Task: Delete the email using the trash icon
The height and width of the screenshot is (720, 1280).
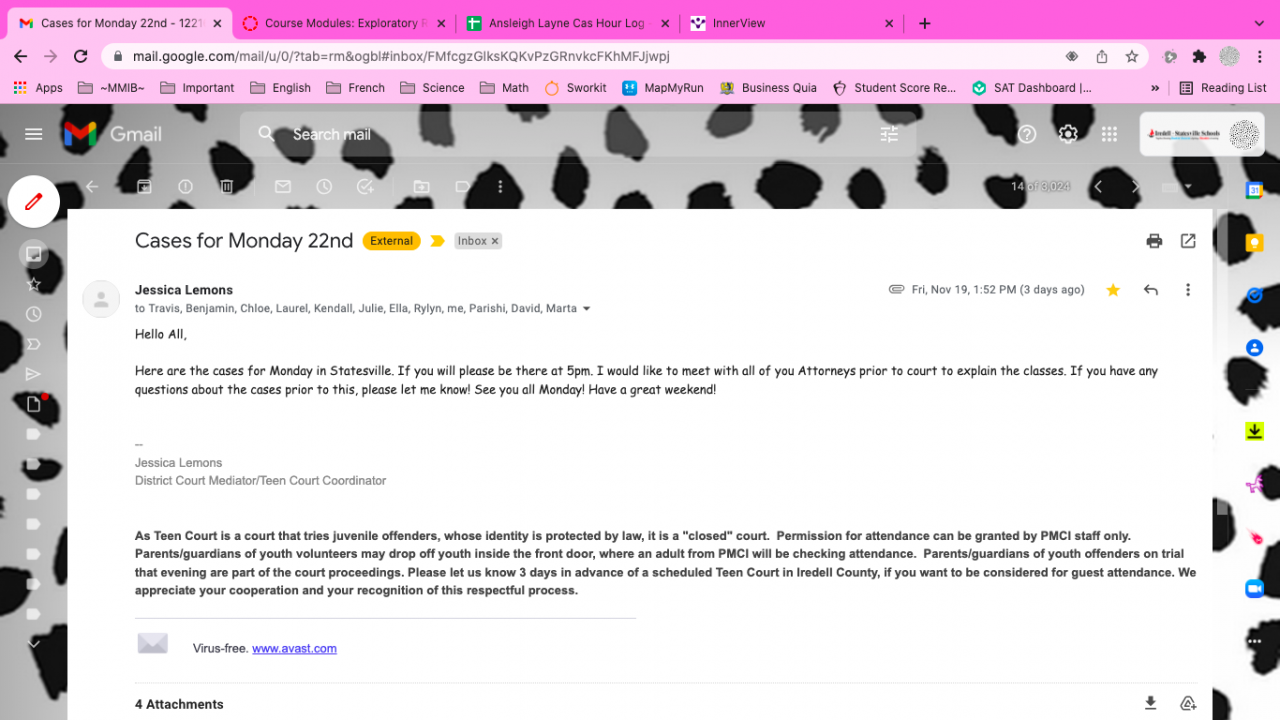Action: (x=227, y=187)
